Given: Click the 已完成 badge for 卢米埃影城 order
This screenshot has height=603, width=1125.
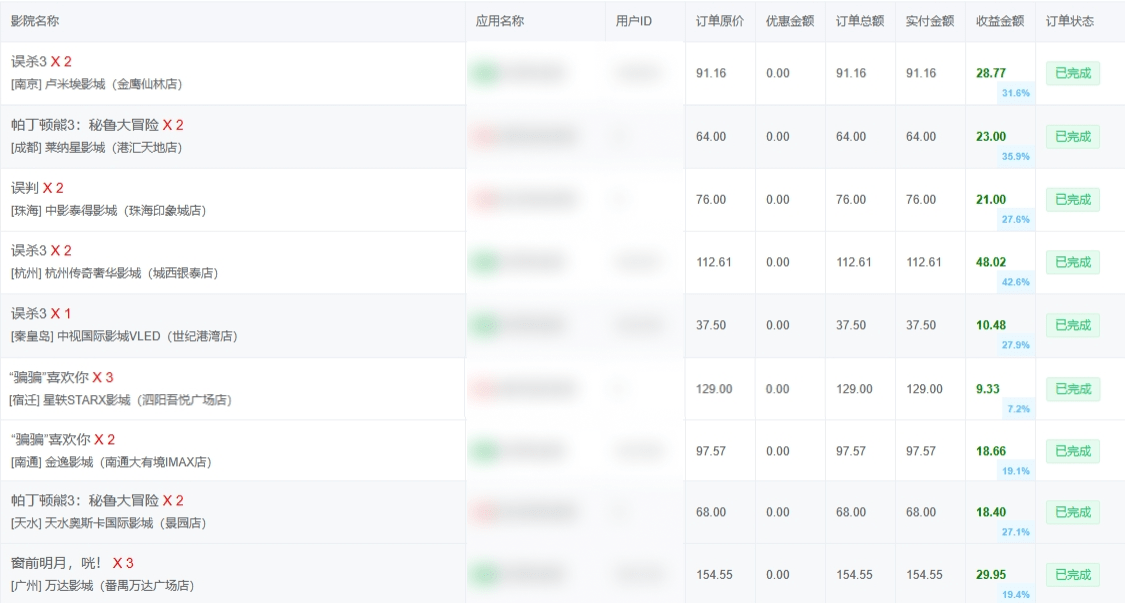Looking at the screenshot, I should (1072, 73).
